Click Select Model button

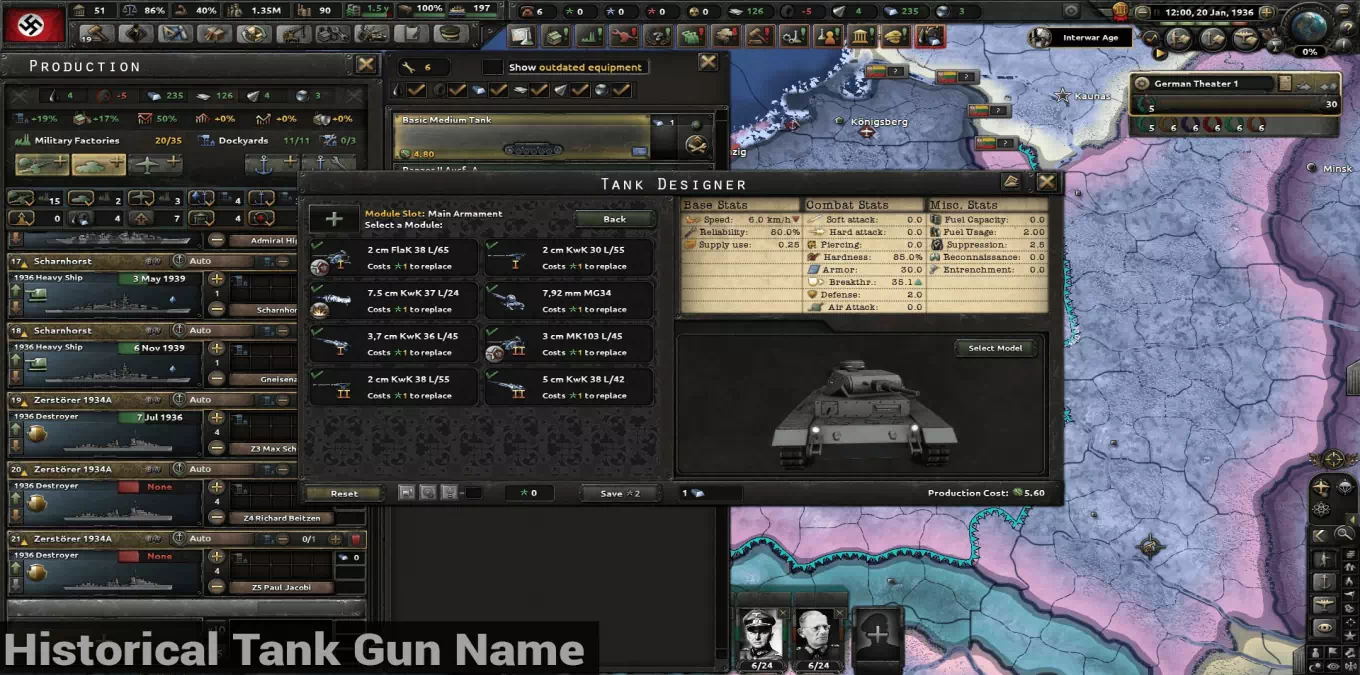pos(995,348)
